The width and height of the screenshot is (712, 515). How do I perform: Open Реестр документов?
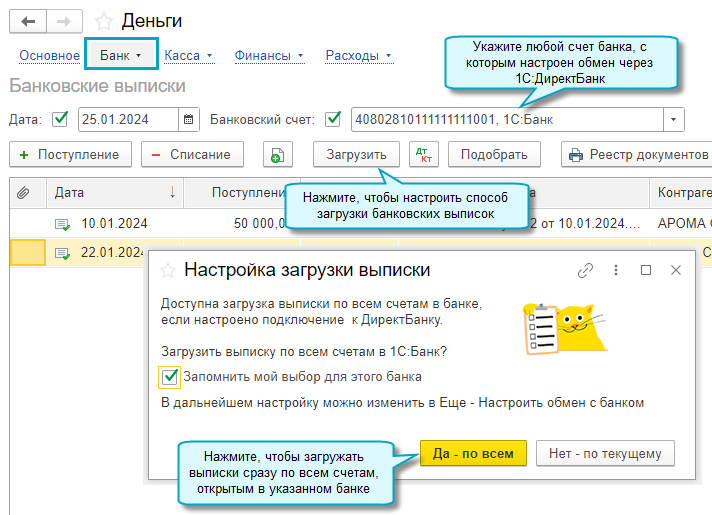coord(637,155)
